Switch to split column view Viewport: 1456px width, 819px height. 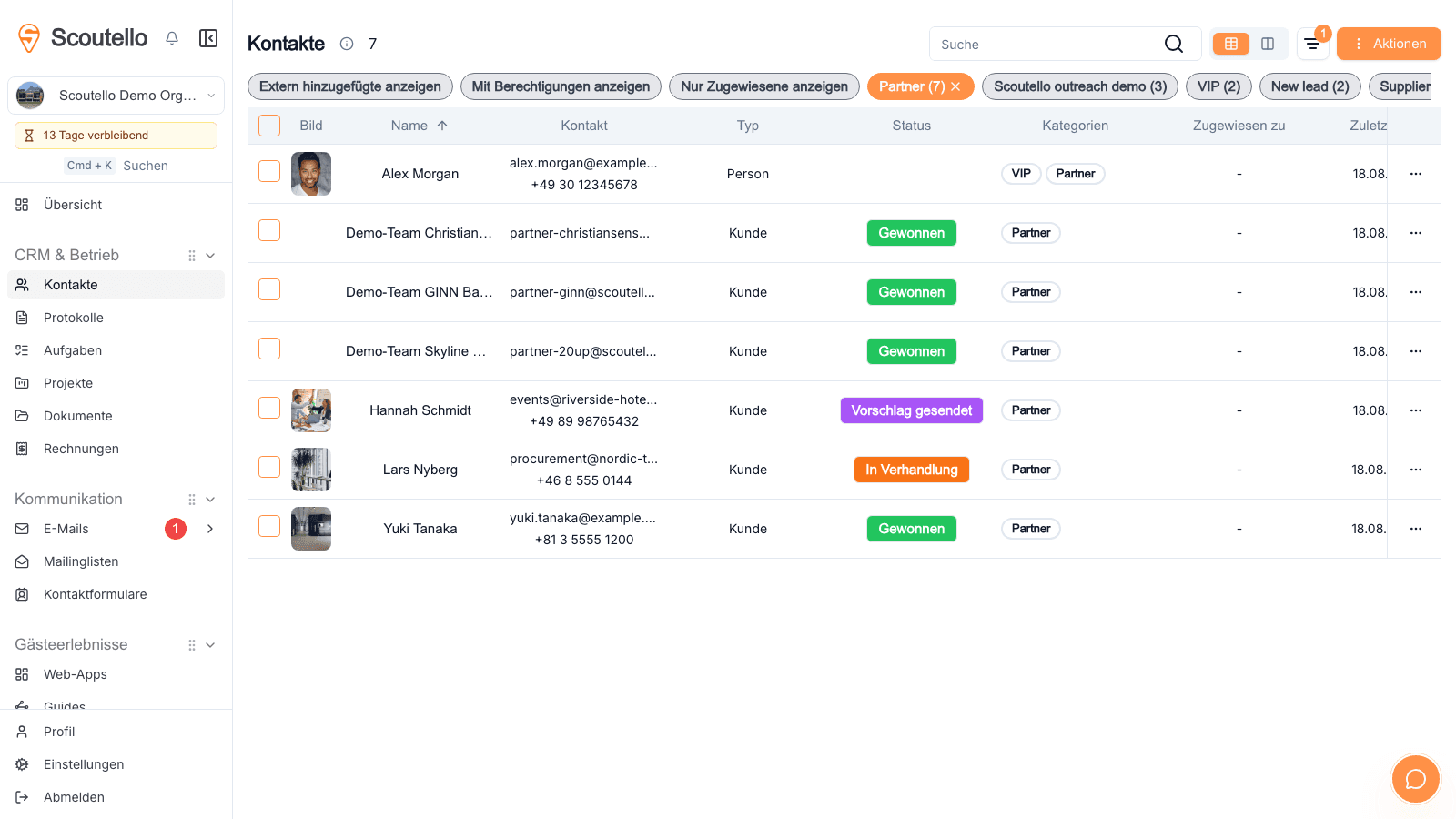[1268, 44]
